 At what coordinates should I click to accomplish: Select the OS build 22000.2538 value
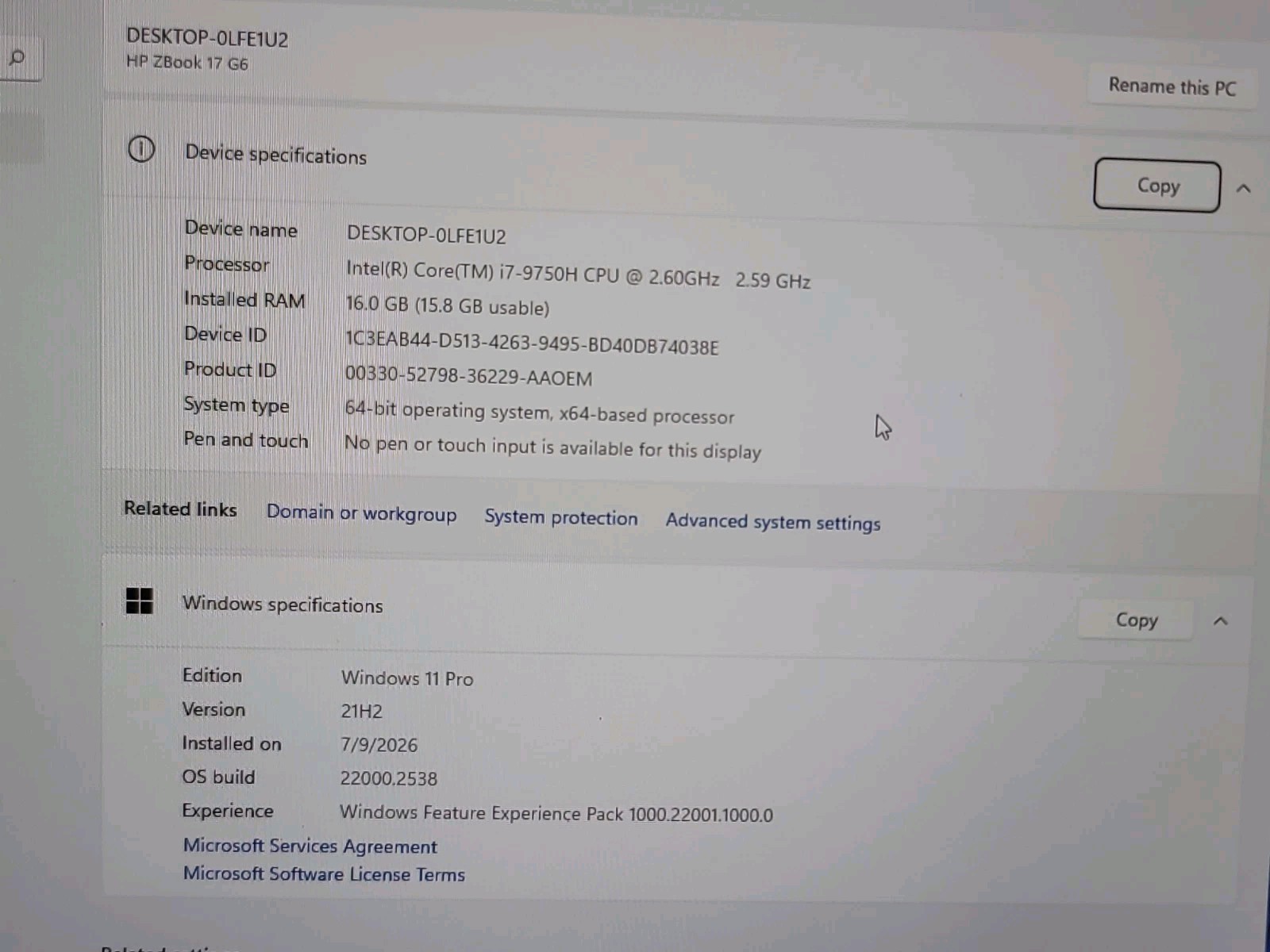tap(389, 778)
